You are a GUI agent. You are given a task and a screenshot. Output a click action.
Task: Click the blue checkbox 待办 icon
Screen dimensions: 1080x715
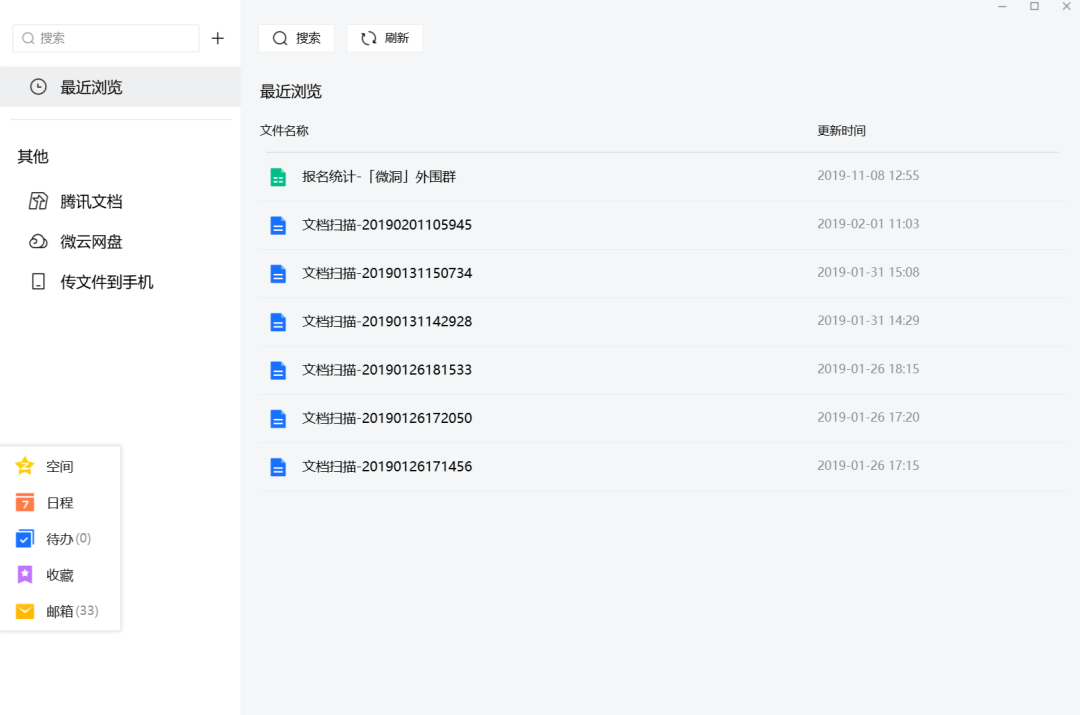25,539
